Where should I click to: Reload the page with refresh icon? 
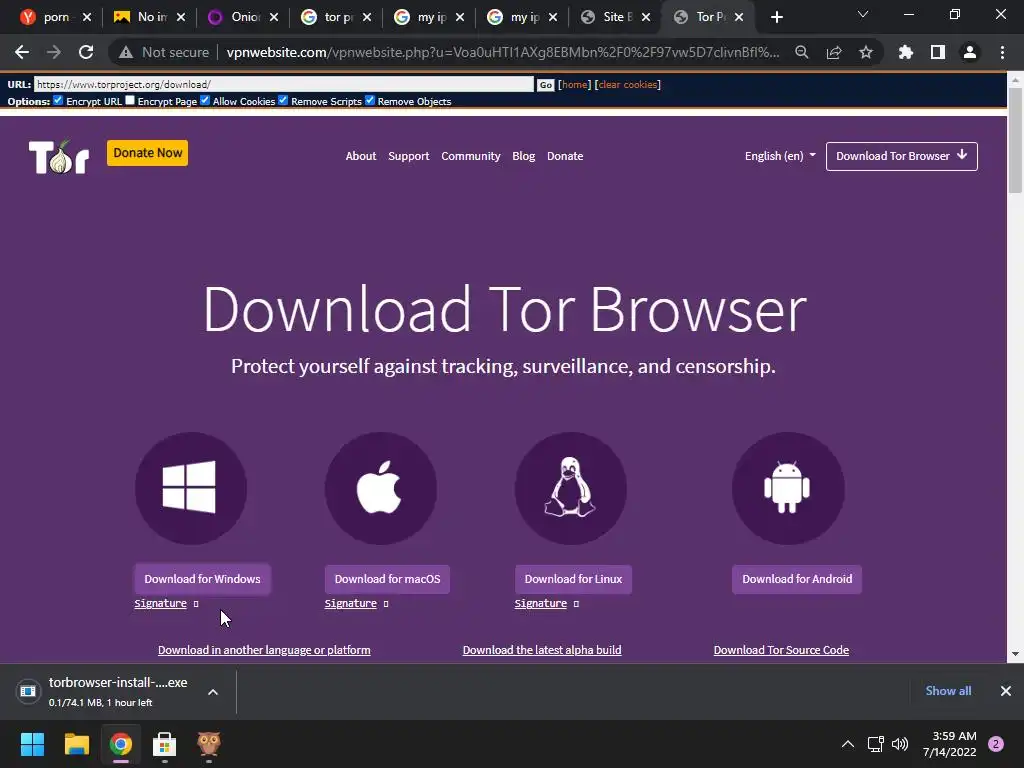click(86, 52)
